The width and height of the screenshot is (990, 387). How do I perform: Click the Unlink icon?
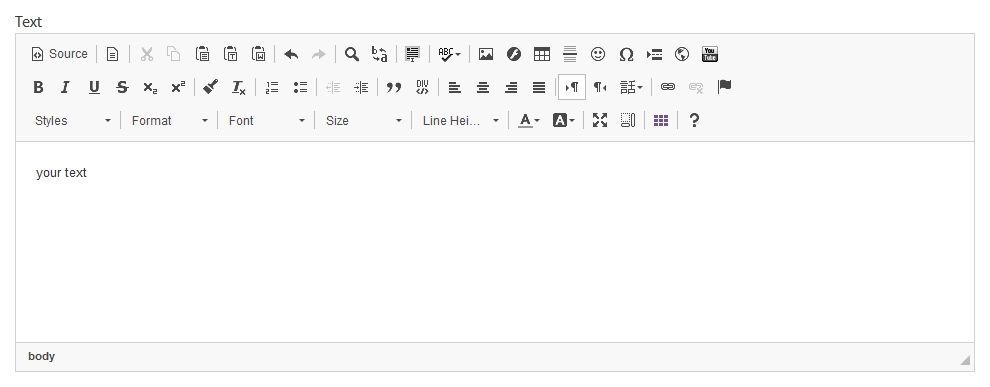click(x=696, y=87)
